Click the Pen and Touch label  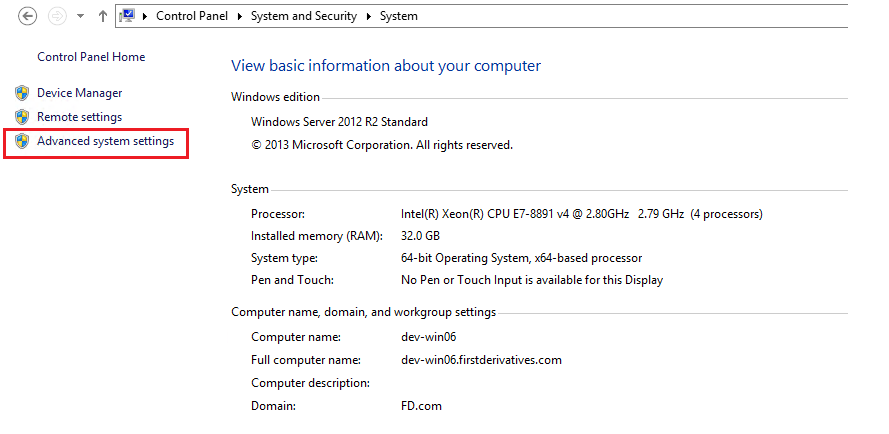(292, 280)
